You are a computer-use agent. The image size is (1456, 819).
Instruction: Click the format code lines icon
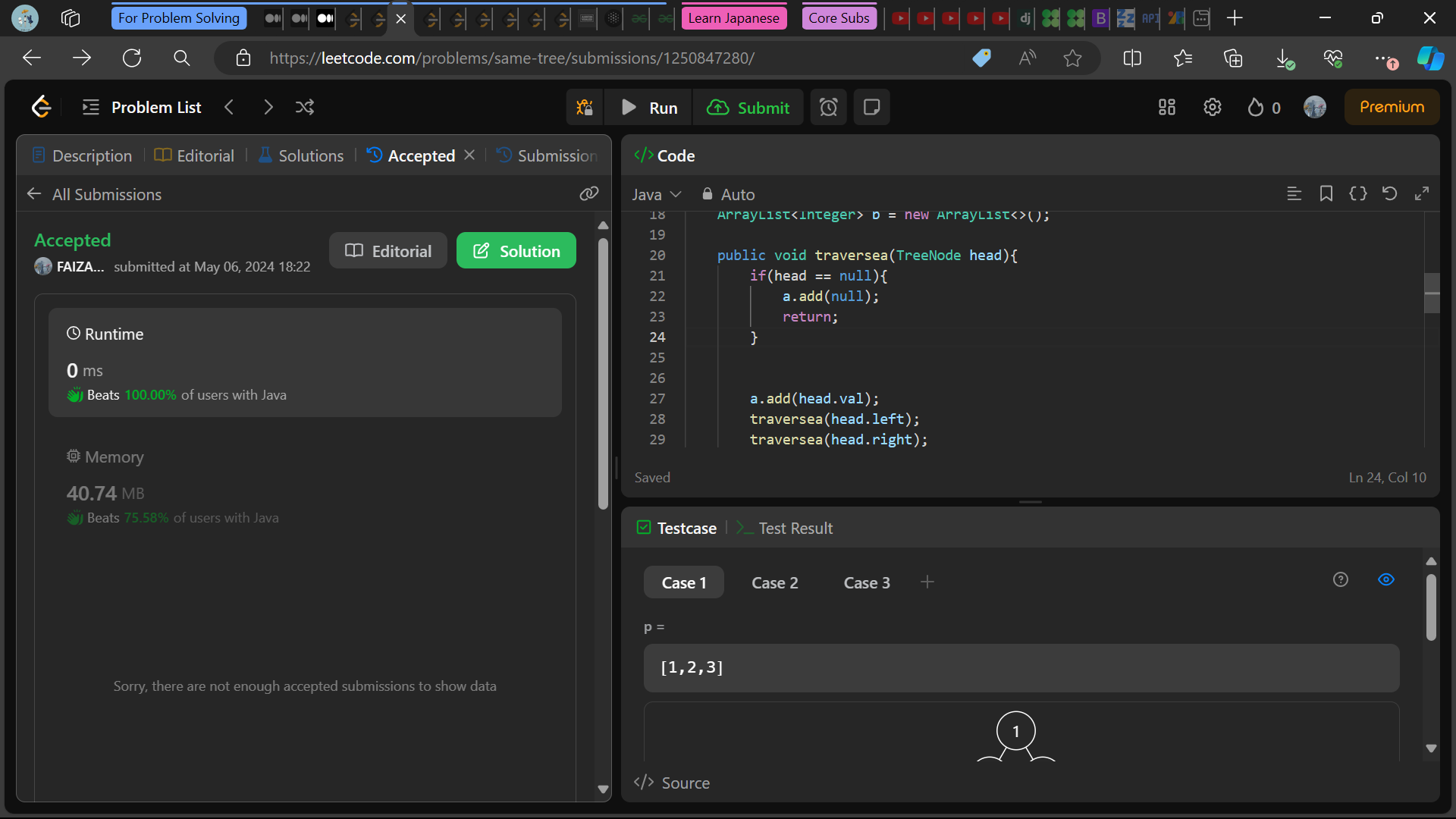coord(1294,194)
